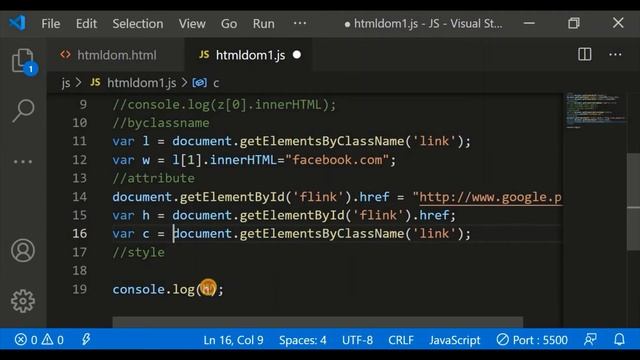Open the Edit menu

click(86, 24)
